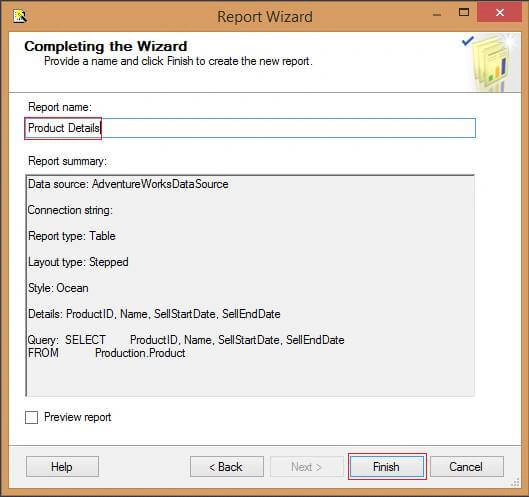
Task: Click the Report name input field
Action: click(x=250, y=128)
